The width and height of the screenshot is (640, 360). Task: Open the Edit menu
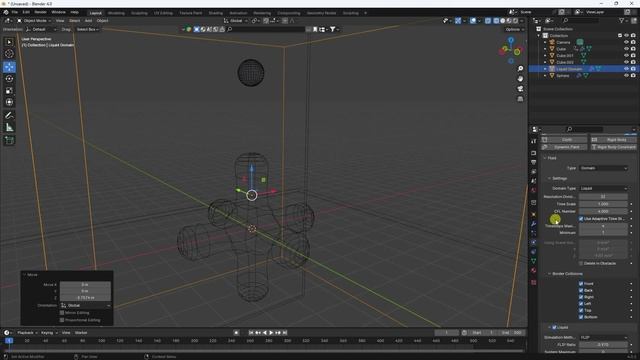26,12
